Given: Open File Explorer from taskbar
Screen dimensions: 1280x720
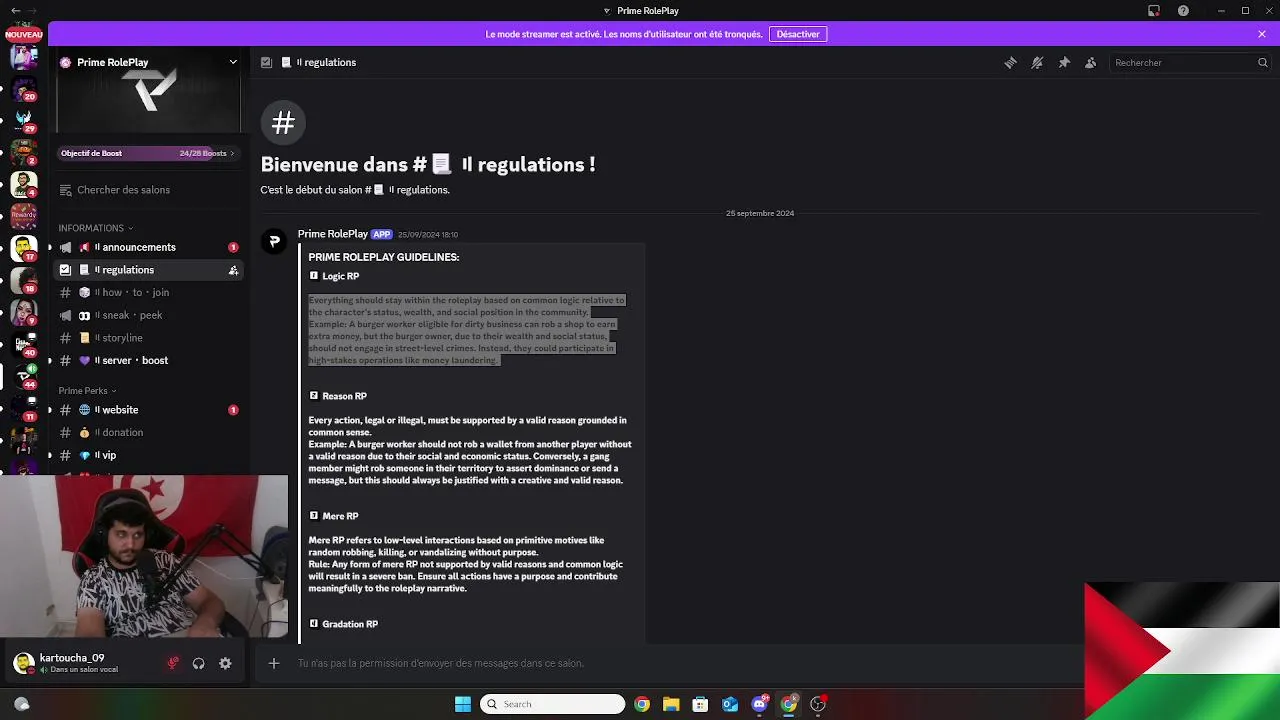Looking at the screenshot, I should click(x=671, y=704).
